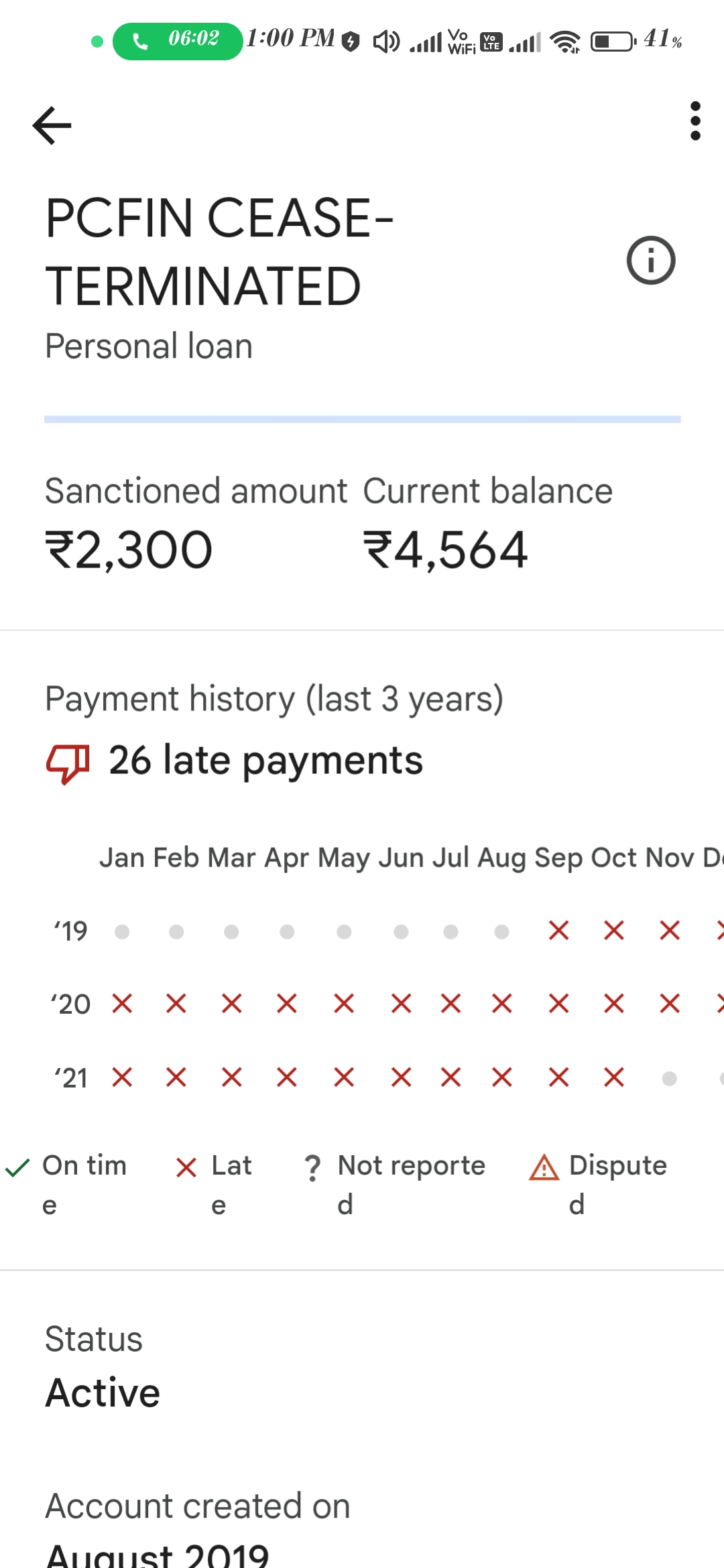724x1568 pixels.
Task: Tap the September 2019 late payment cross
Action: 558,931
